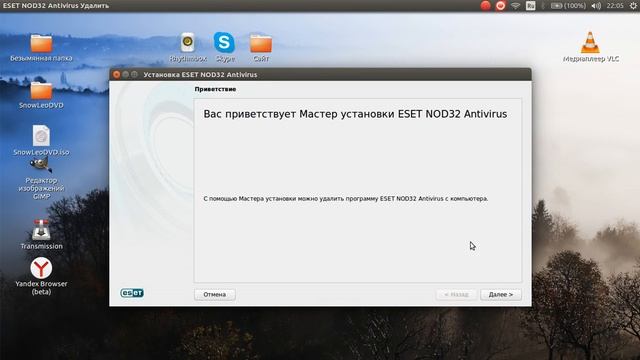Click the С помощью Мастера установки description text

[346, 199]
